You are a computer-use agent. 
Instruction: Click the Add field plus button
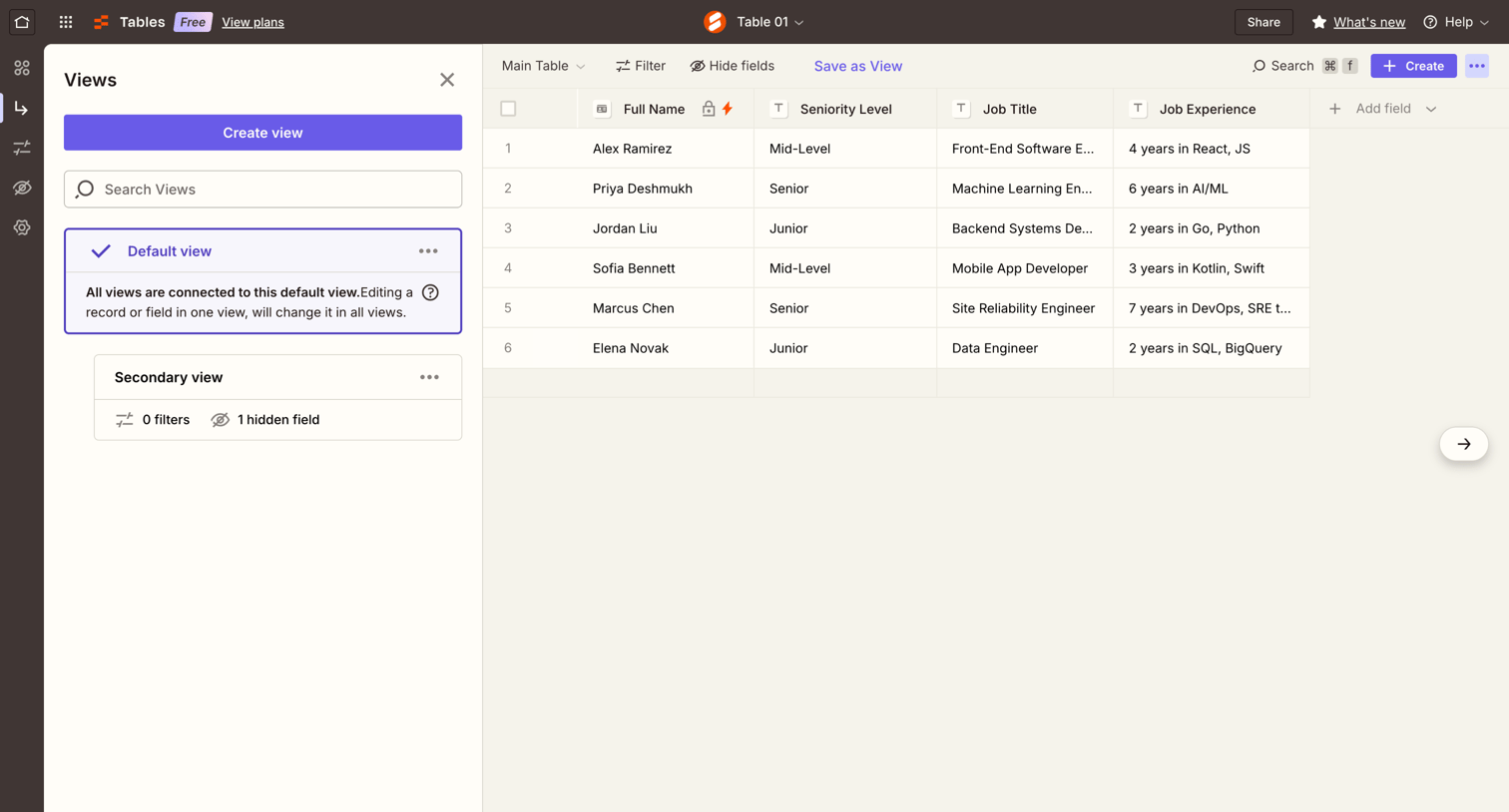click(x=1335, y=109)
